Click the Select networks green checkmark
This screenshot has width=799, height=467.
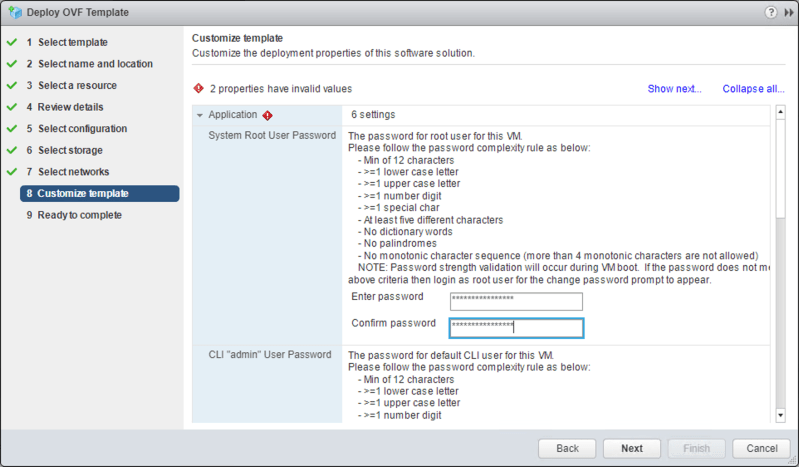(x=12, y=172)
